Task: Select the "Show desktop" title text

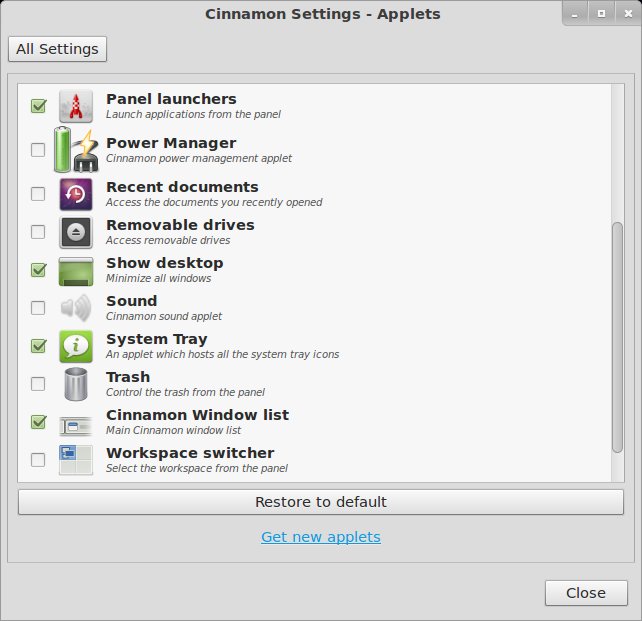Action: click(165, 263)
